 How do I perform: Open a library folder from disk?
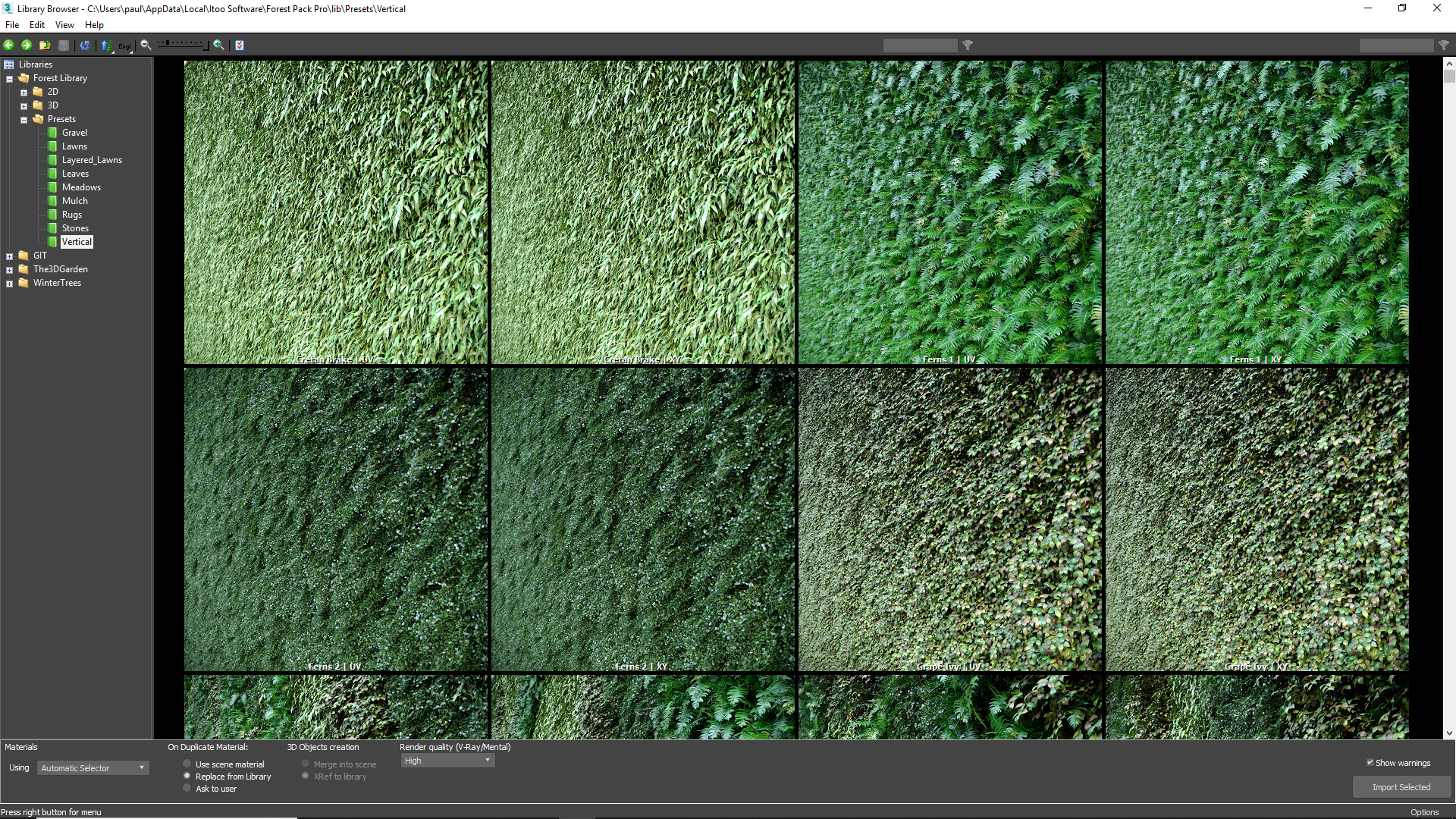[x=45, y=45]
